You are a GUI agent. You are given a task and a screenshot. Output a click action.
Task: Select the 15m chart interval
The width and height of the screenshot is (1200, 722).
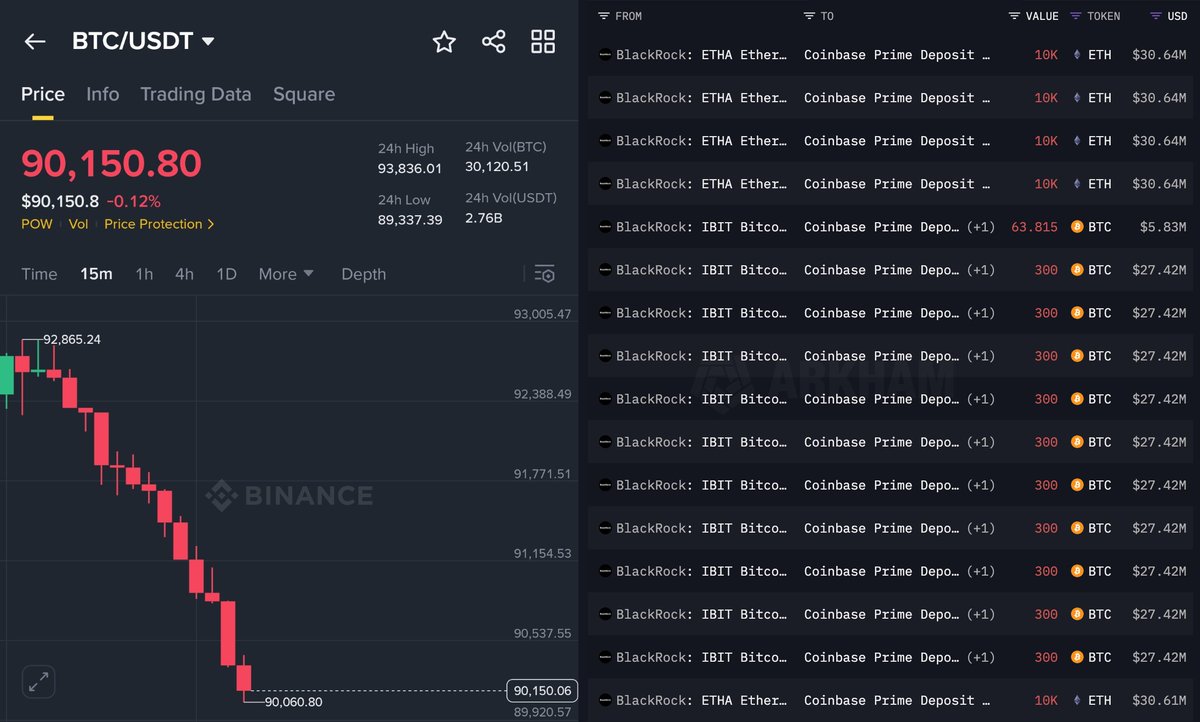click(96, 274)
